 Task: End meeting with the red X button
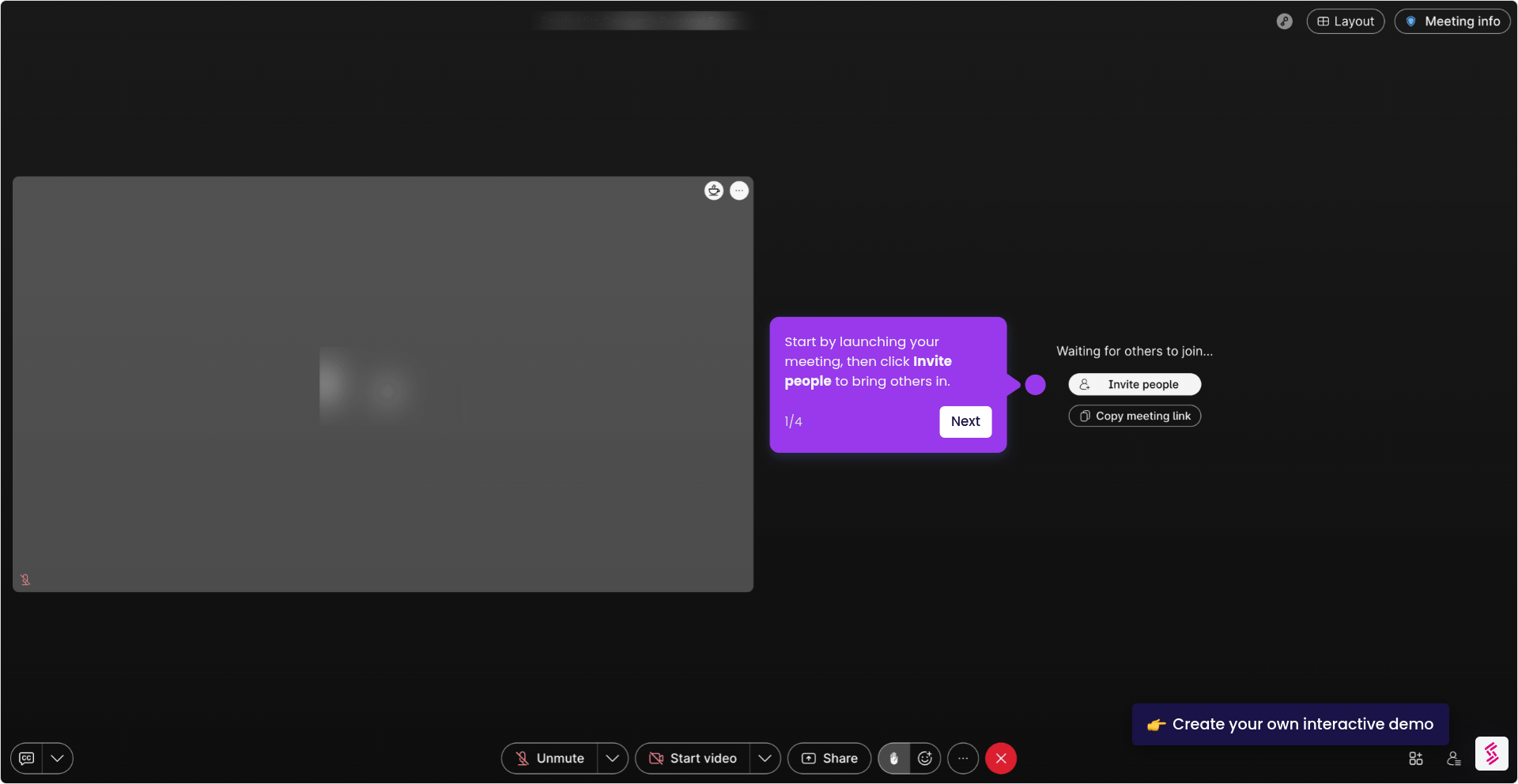point(1001,758)
